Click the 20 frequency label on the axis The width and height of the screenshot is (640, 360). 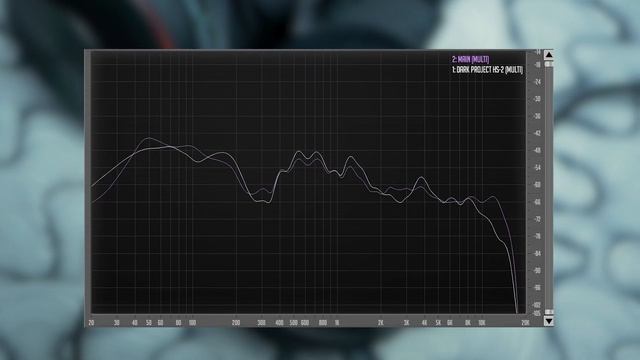pyautogui.click(x=91, y=323)
